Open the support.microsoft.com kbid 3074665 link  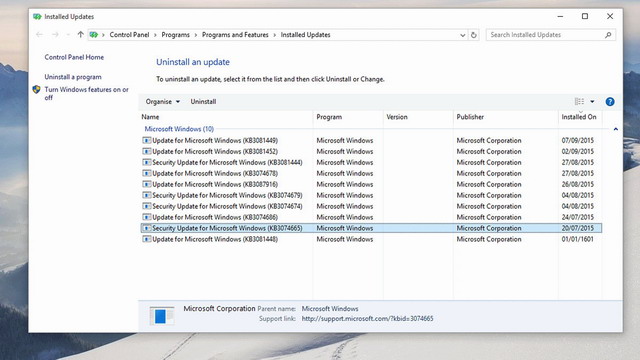tap(367, 319)
